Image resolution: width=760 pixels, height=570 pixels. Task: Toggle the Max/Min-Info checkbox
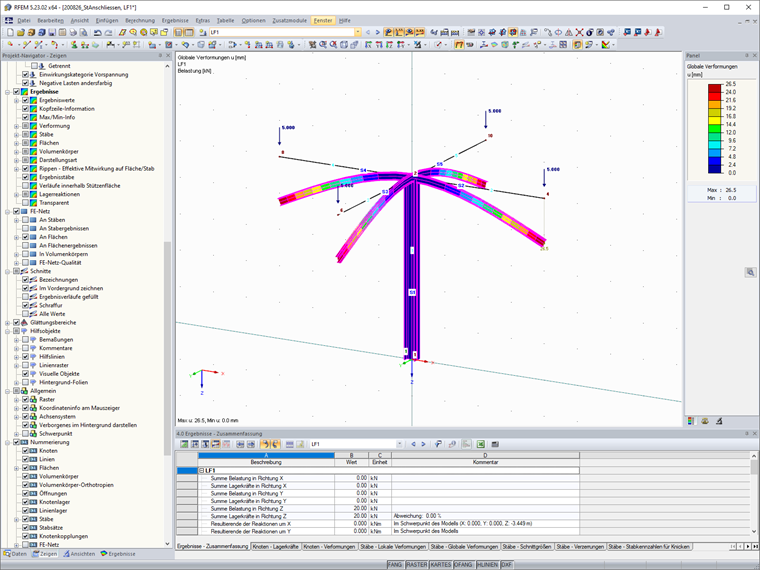point(25,117)
